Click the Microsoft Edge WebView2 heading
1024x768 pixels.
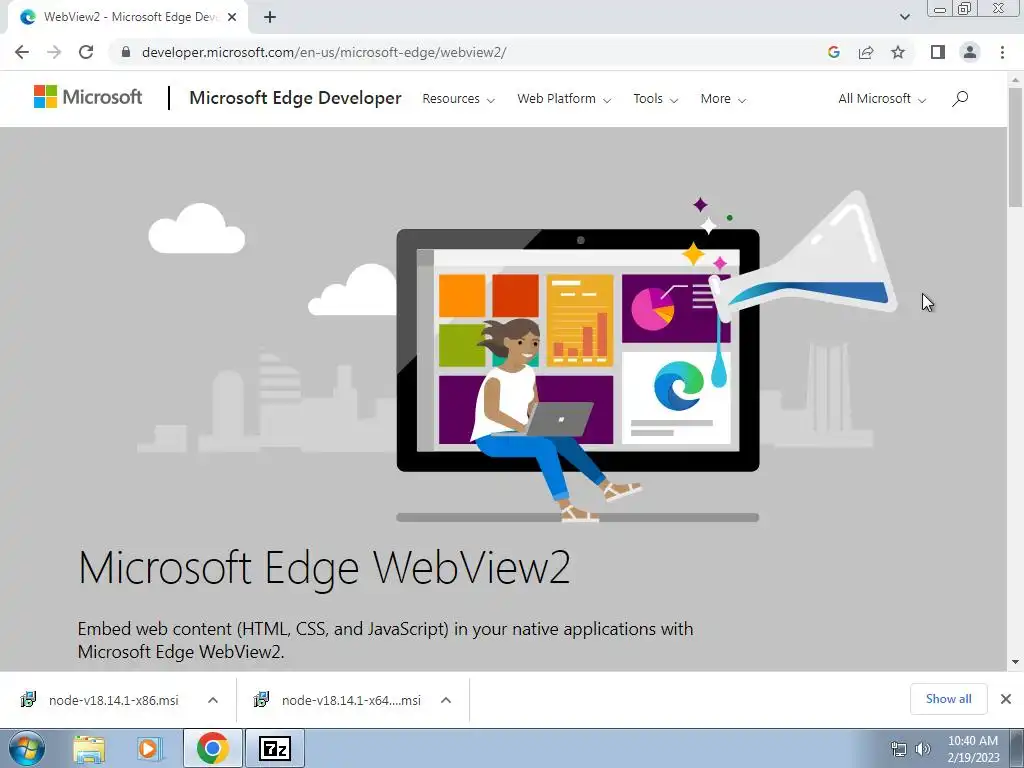[x=324, y=567]
